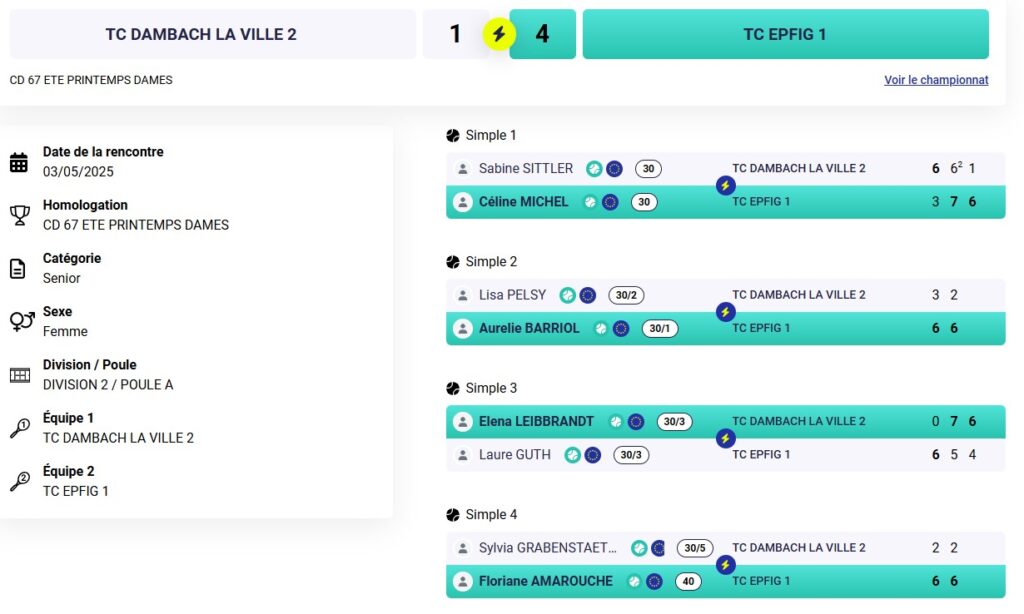Click the grid icon next to Division / Poule
The height and width of the screenshot is (614, 1024).
click(x=19, y=375)
